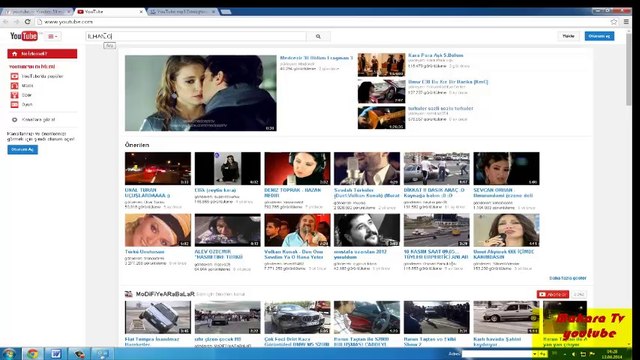Close the YouTube browser tab
This screenshot has width=640, height=360.
141,12
